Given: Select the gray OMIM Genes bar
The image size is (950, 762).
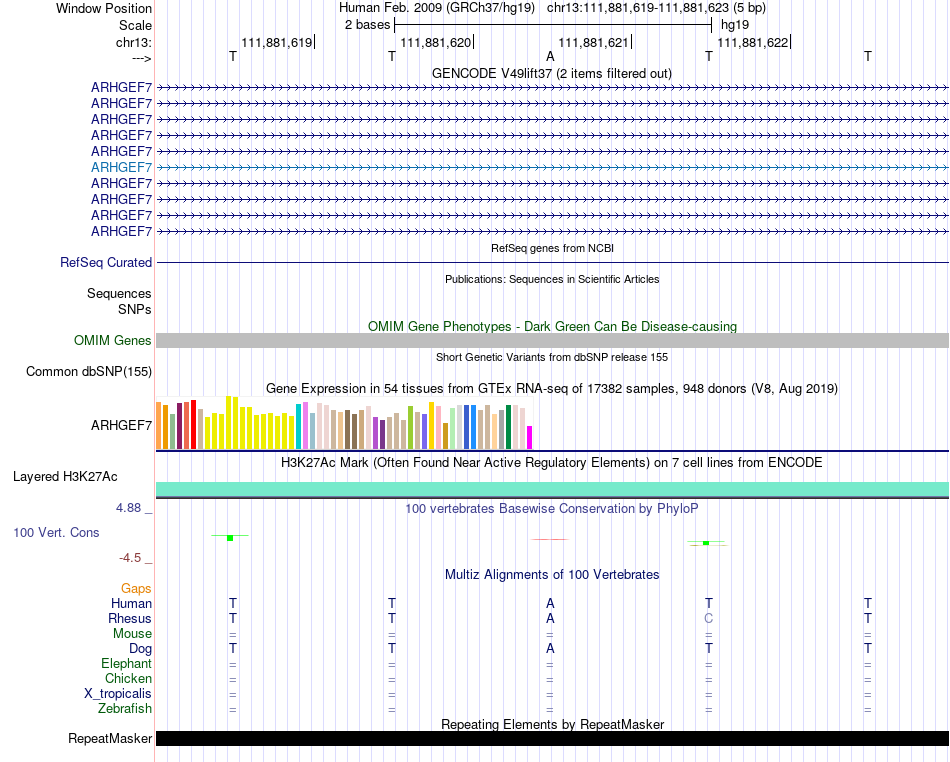Looking at the screenshot, I should pyautogui.click(x=552, y=340).
